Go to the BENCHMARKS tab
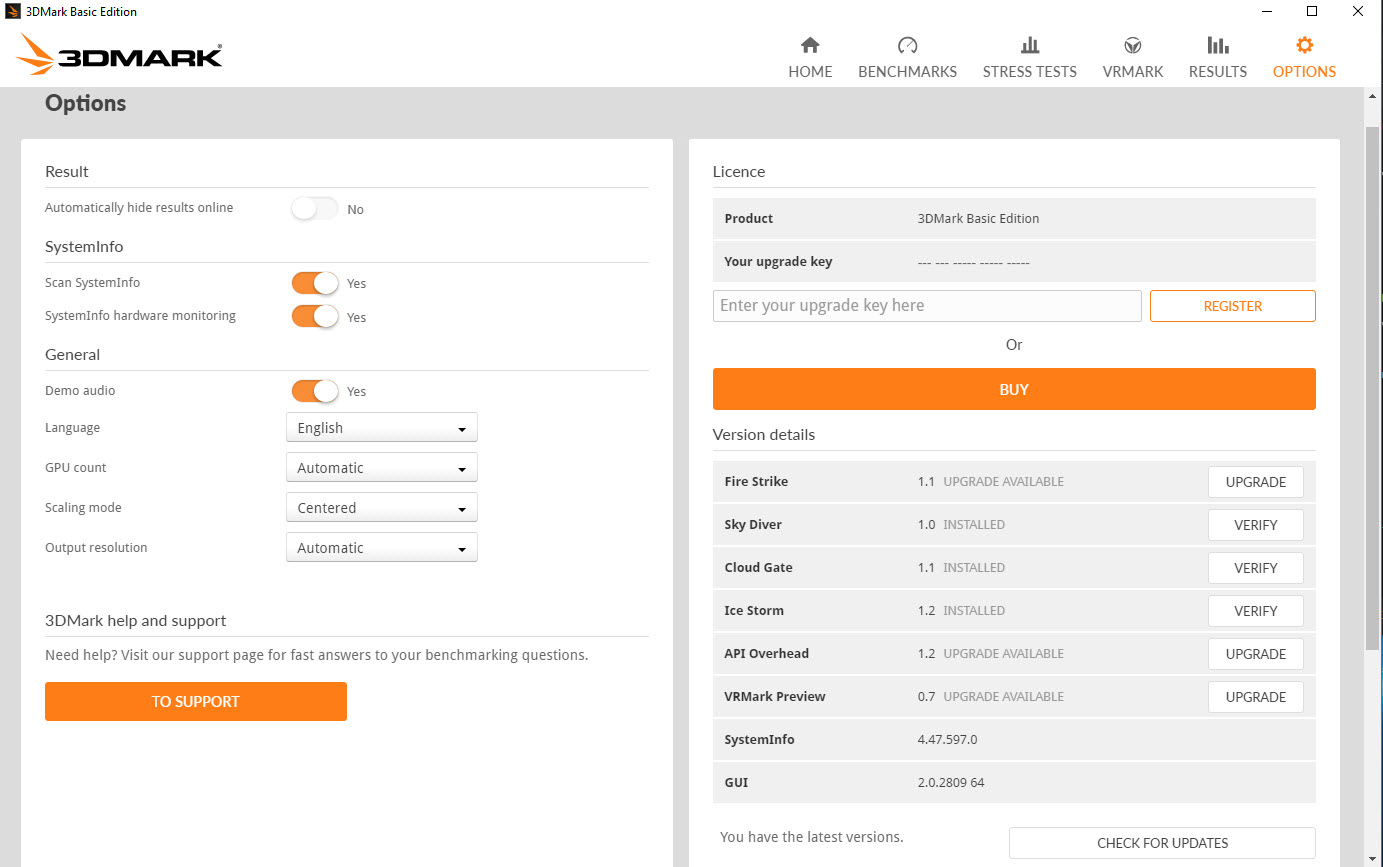The image size is (1383, 867). (907, 72)
